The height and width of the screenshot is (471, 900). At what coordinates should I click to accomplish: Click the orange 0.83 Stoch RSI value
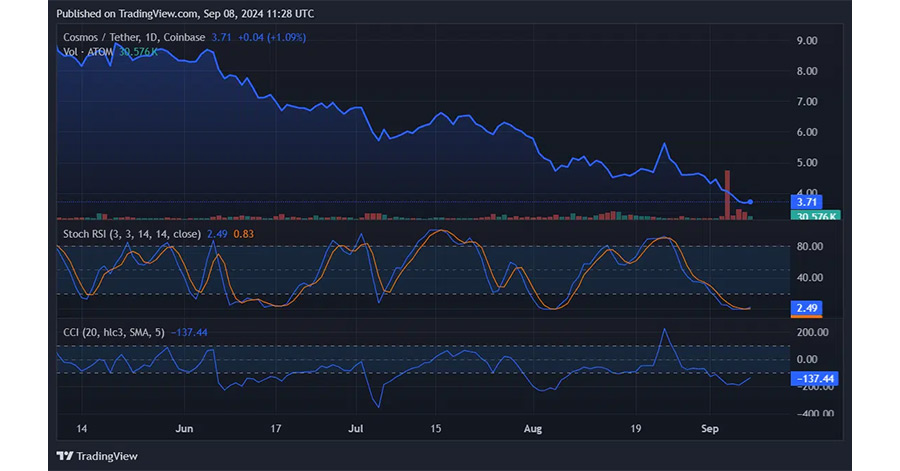tap(243, 234)
